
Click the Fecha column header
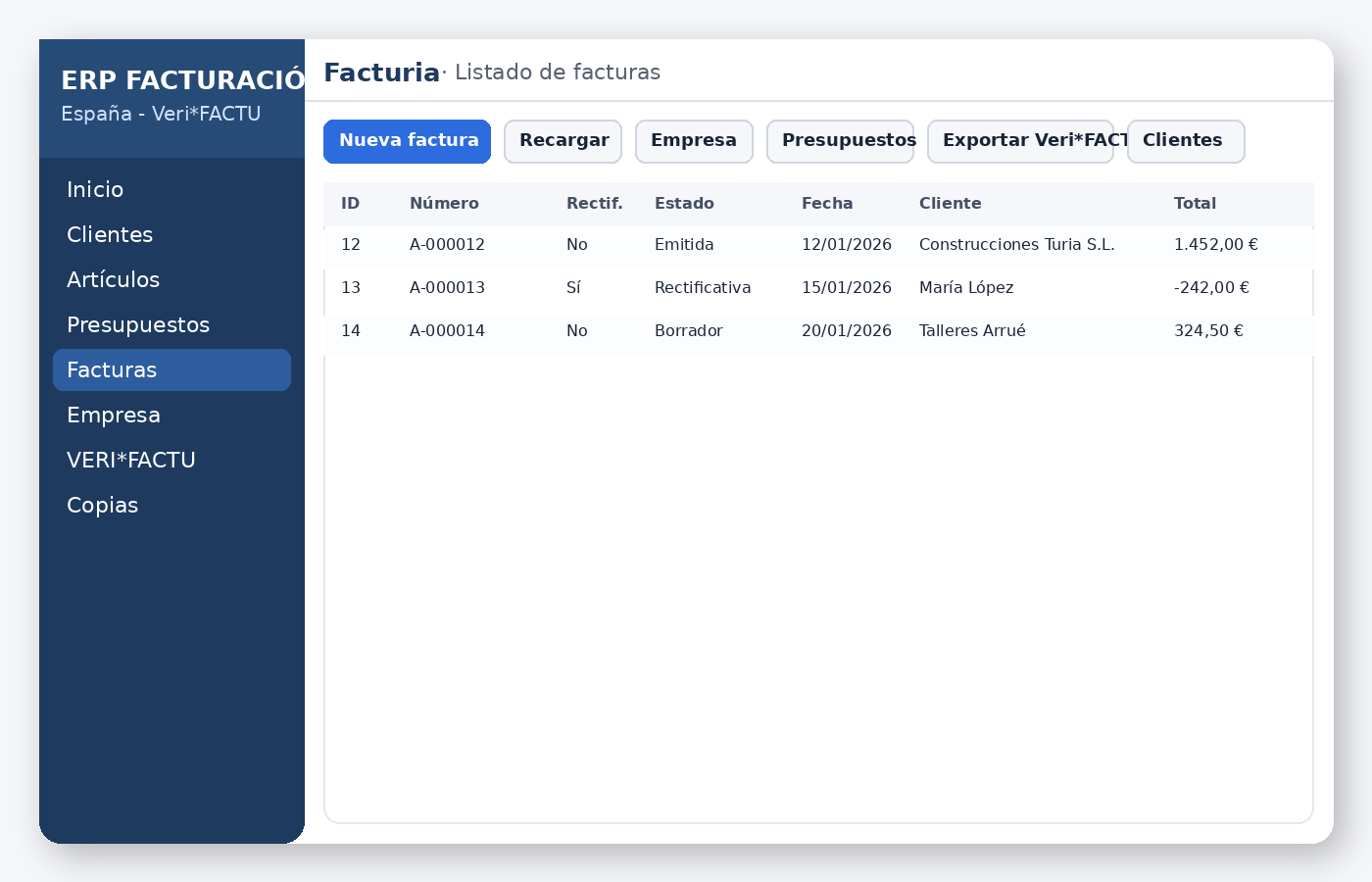click(827, 203)
